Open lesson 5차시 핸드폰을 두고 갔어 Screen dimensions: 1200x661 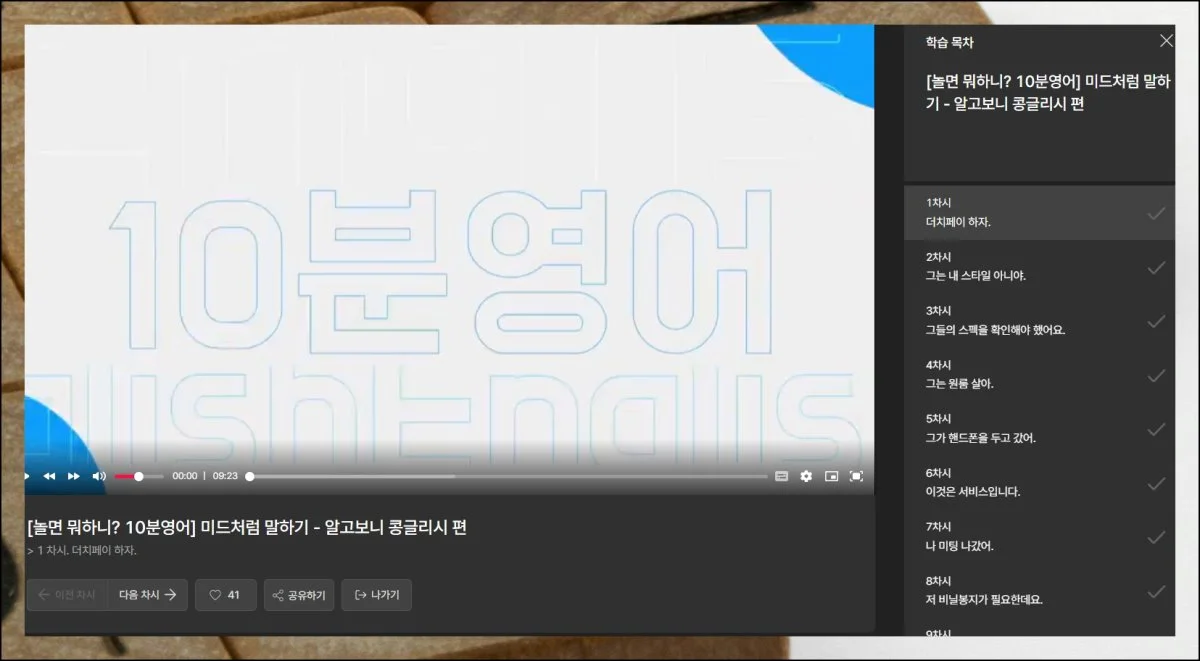point(1030,428)
